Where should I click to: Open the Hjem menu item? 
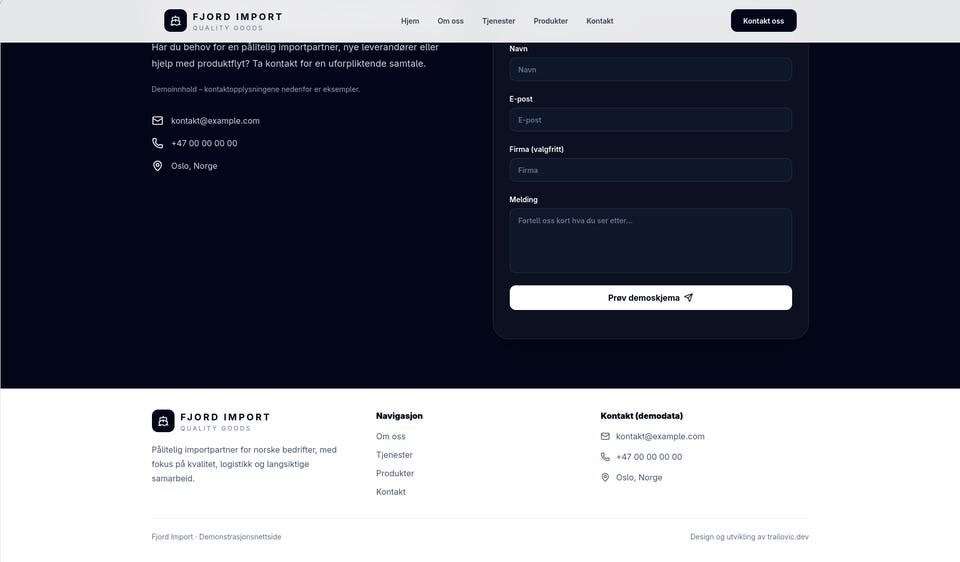coord(410,21)
